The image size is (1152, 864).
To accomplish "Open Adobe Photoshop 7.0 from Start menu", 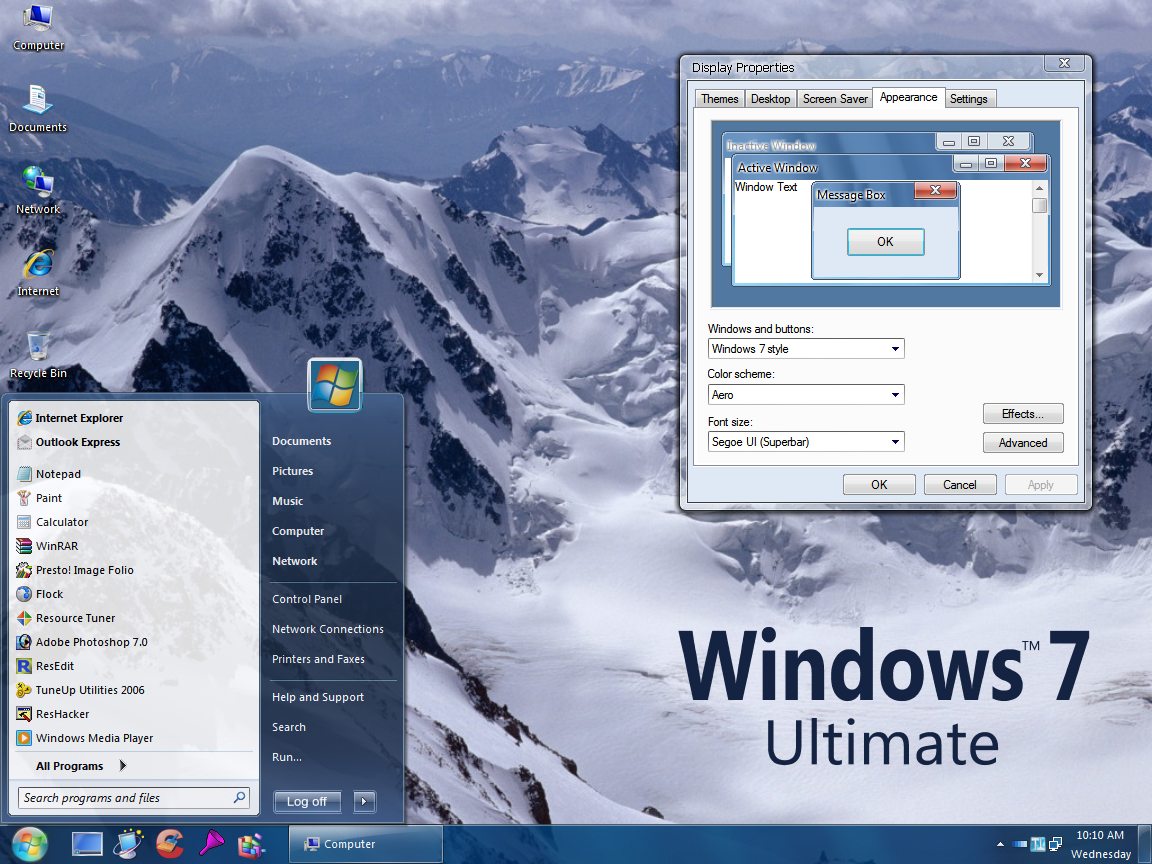I will (x=90, y=641).
